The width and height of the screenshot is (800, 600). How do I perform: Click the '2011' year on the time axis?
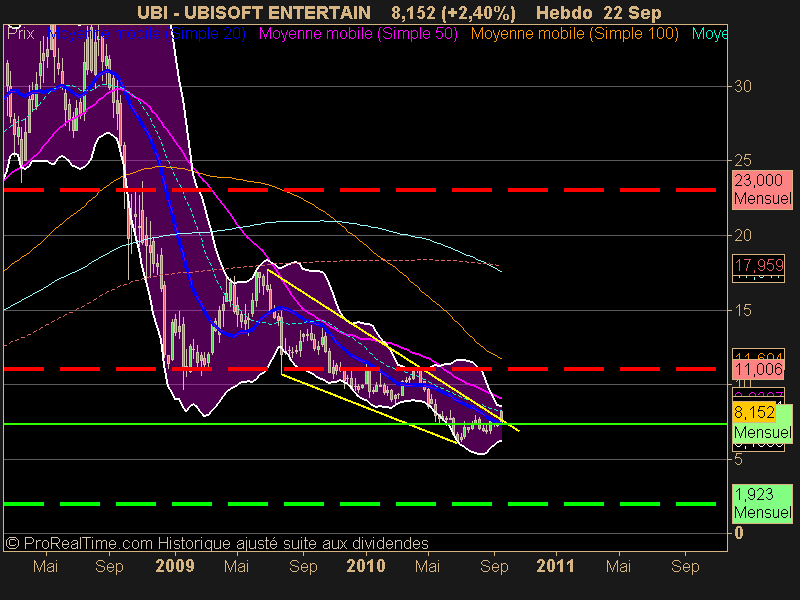[x=555, y=566]
